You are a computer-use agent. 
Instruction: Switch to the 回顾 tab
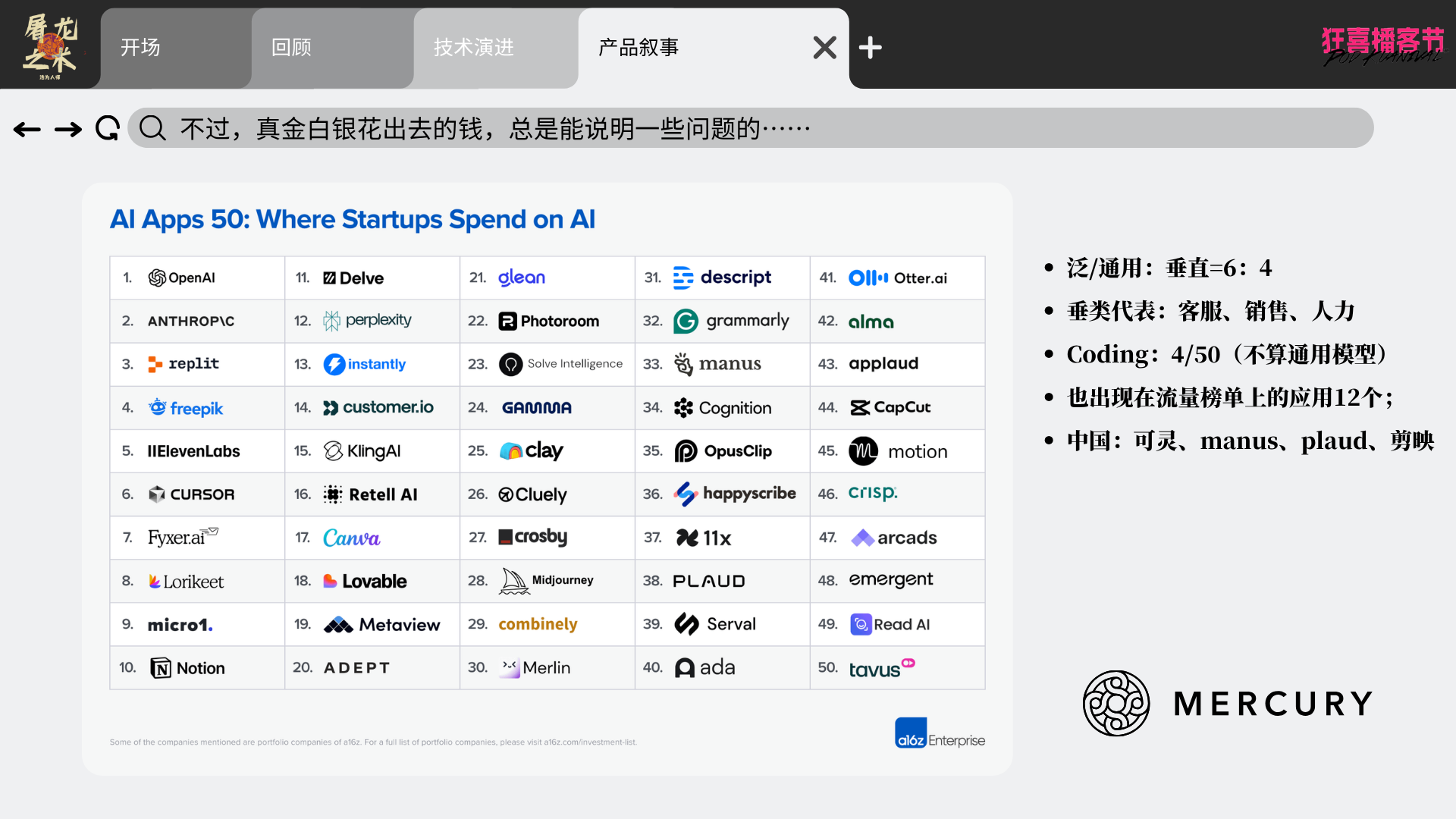(x=292, y=48)
